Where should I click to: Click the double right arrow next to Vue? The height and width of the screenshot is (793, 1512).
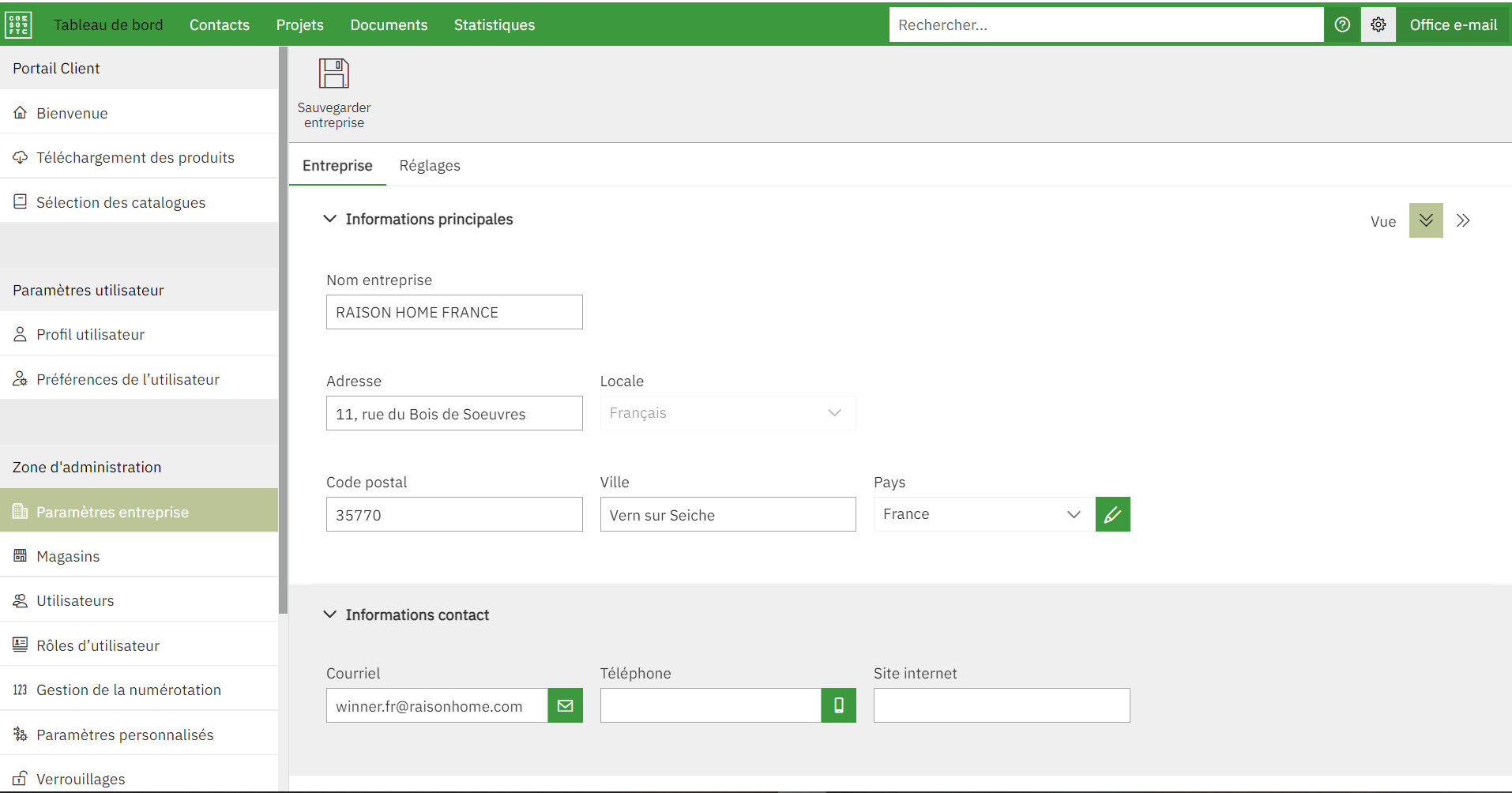pos(1463,220)
